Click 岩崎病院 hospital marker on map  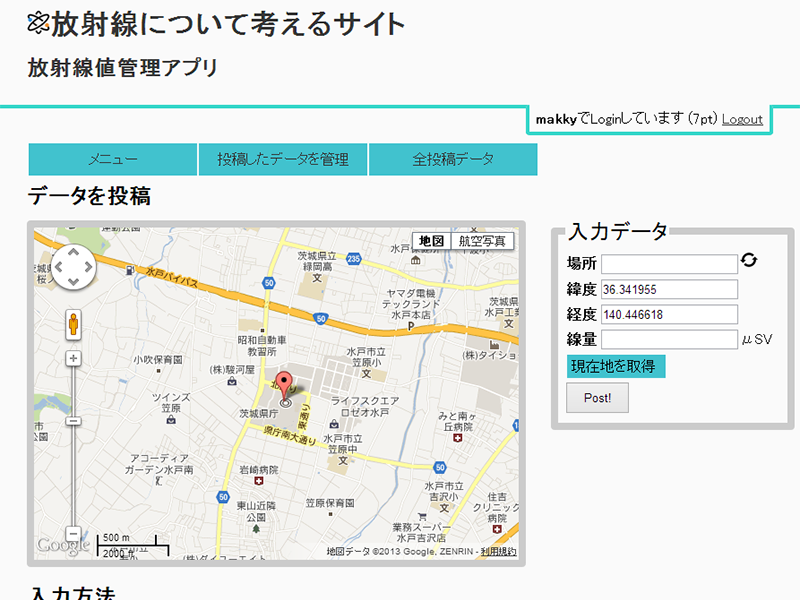pyautogui.click(x=259, y=481)
